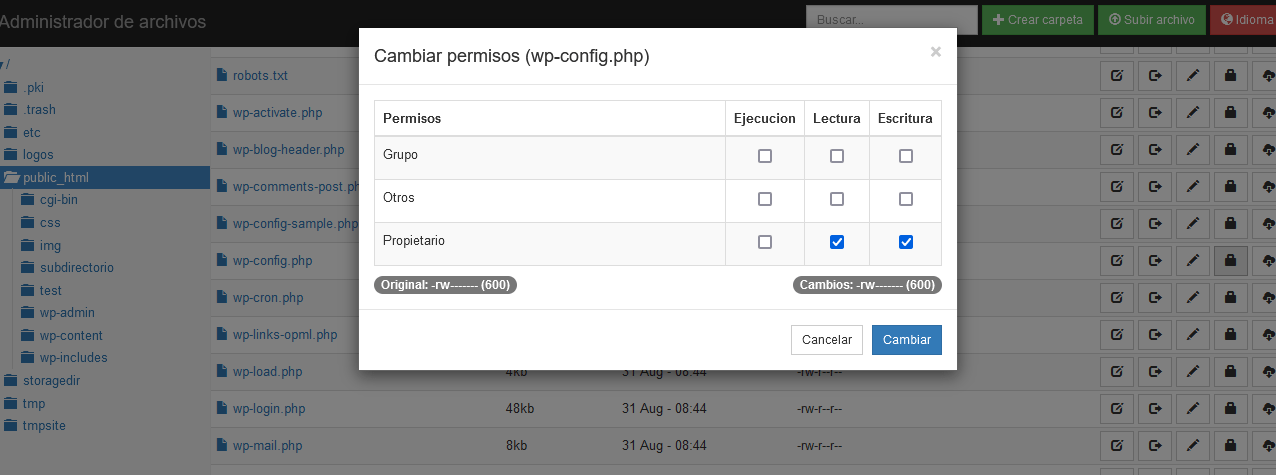This screenshot has width=1276, height=475.
Task: Close the Cambiar permisos dialog with X
Action: pos(936,52)
